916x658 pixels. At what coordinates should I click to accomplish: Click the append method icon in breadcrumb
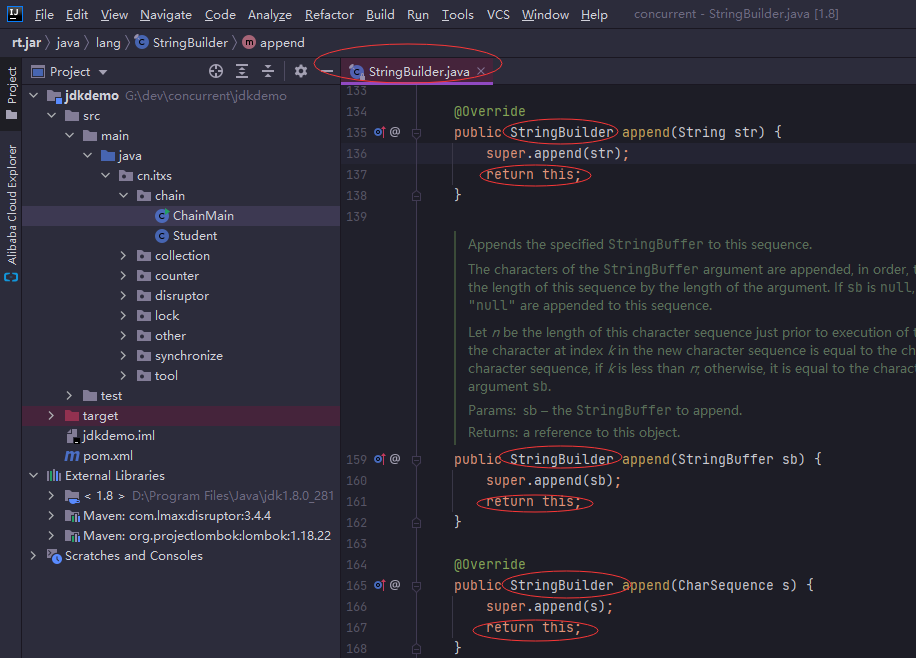click(x=249, y=42)
